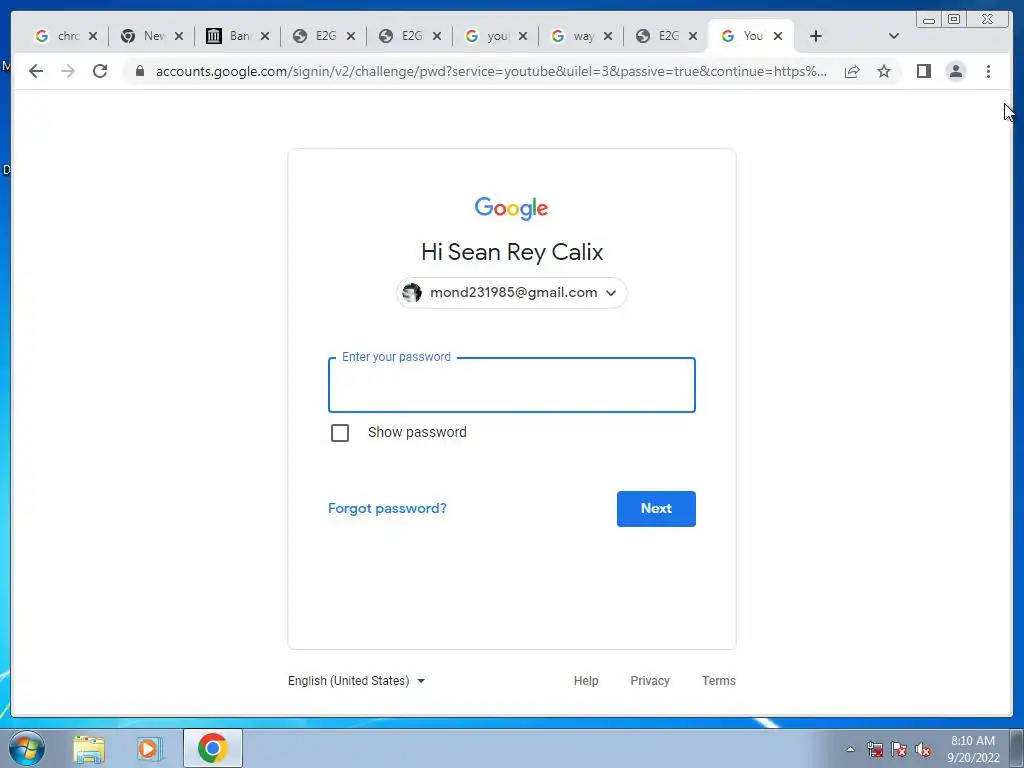The image size is (1024, 768).
Task: Bookmark this page with the star
Action: click(884, 71)
